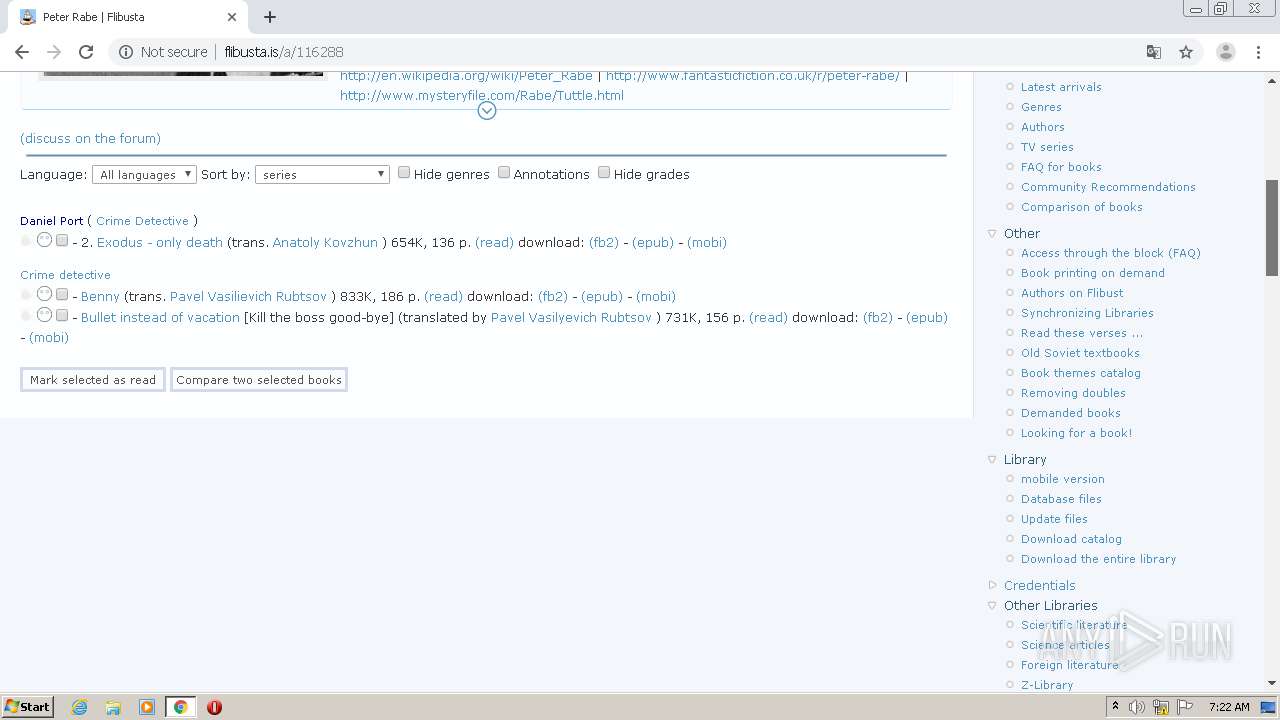The image size is (1280, 720).
Task: Switch to Chrome in the taskbar
Action: click(181, 707)
